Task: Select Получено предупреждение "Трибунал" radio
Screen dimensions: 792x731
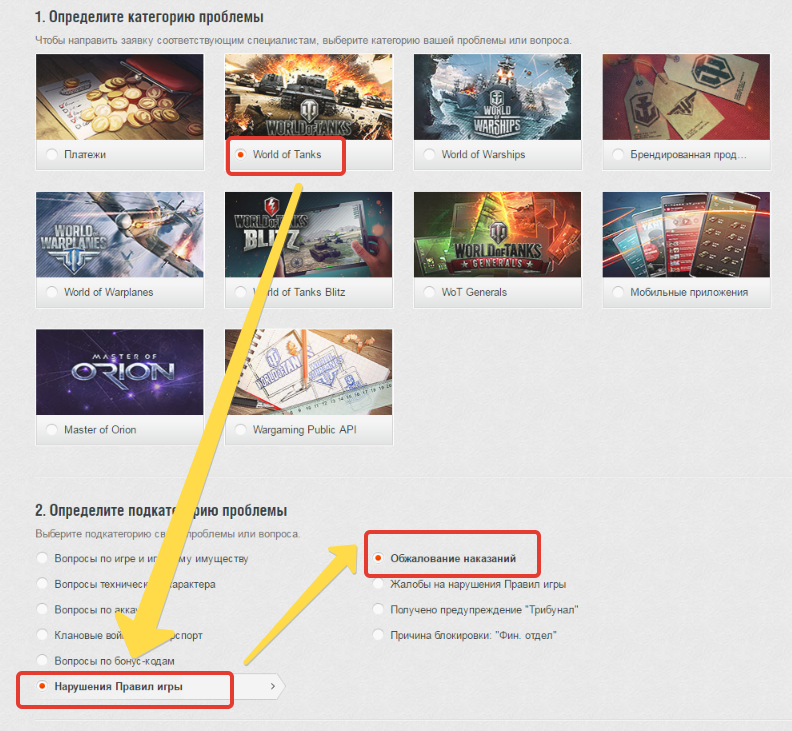Action: pos(378,609)
